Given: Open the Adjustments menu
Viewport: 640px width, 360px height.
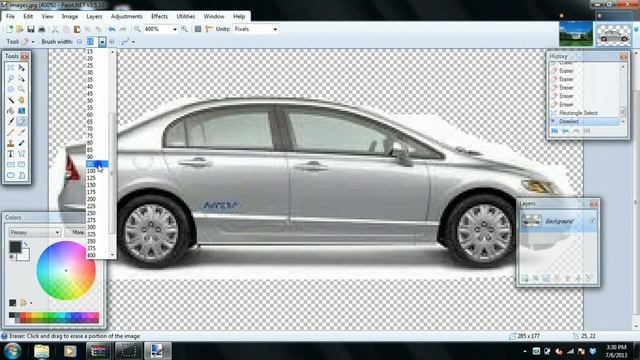Looking at the screenshot, I should click(127, 16).
